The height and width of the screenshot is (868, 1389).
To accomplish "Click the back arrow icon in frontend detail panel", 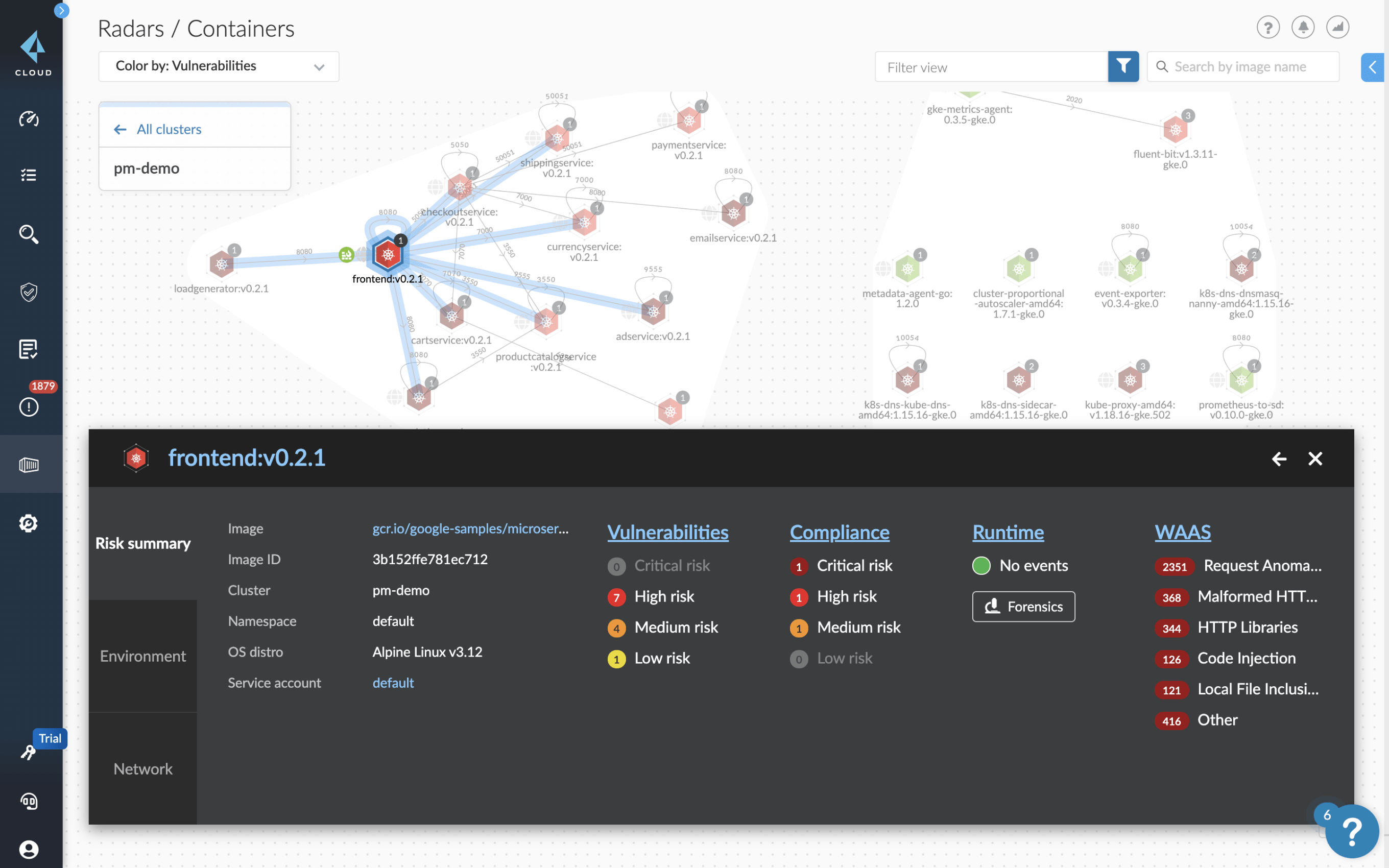I will click(x=1279, y=458).
